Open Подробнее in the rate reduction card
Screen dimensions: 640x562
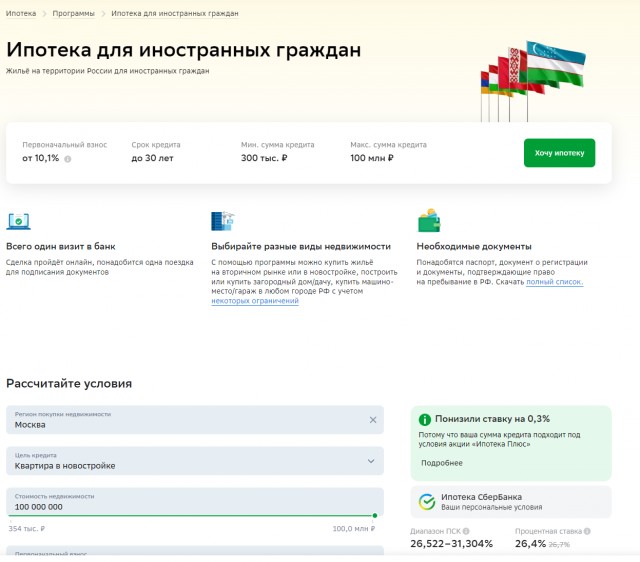point(442,463)
